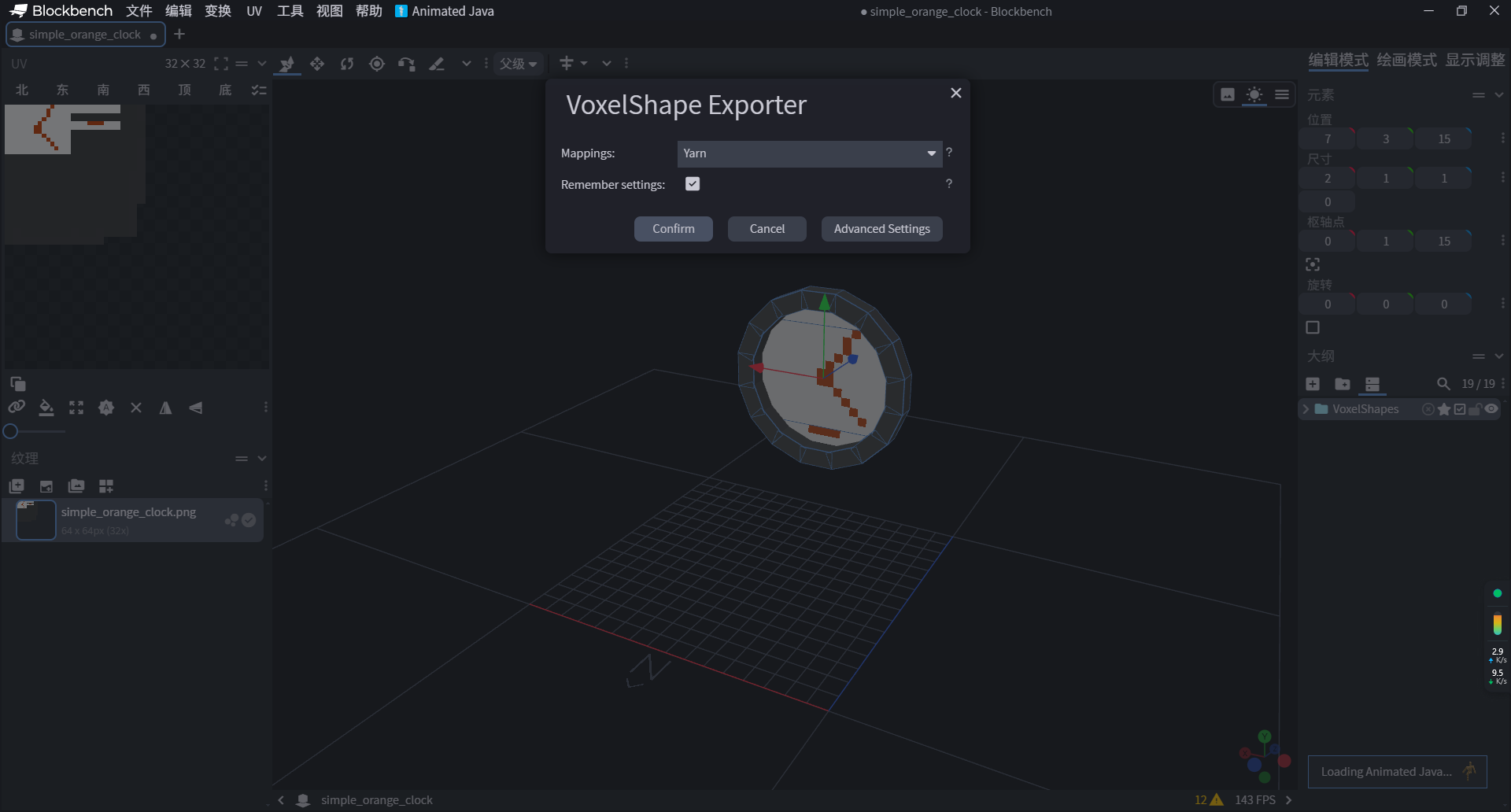Click the import texture image icon
The image size is (1511, 812).
click(46, 486)
